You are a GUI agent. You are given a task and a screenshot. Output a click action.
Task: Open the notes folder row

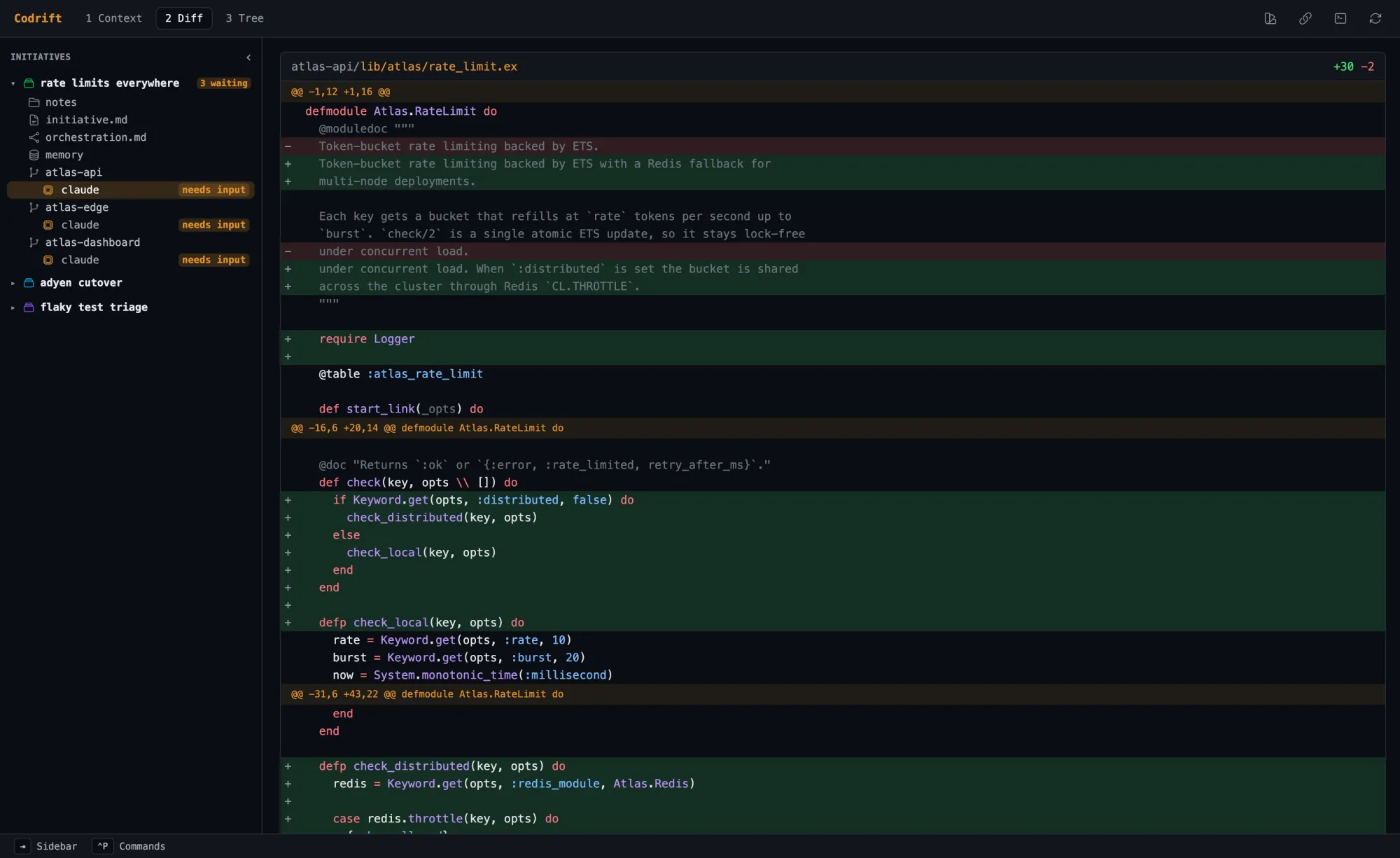(x=131, y=102)
